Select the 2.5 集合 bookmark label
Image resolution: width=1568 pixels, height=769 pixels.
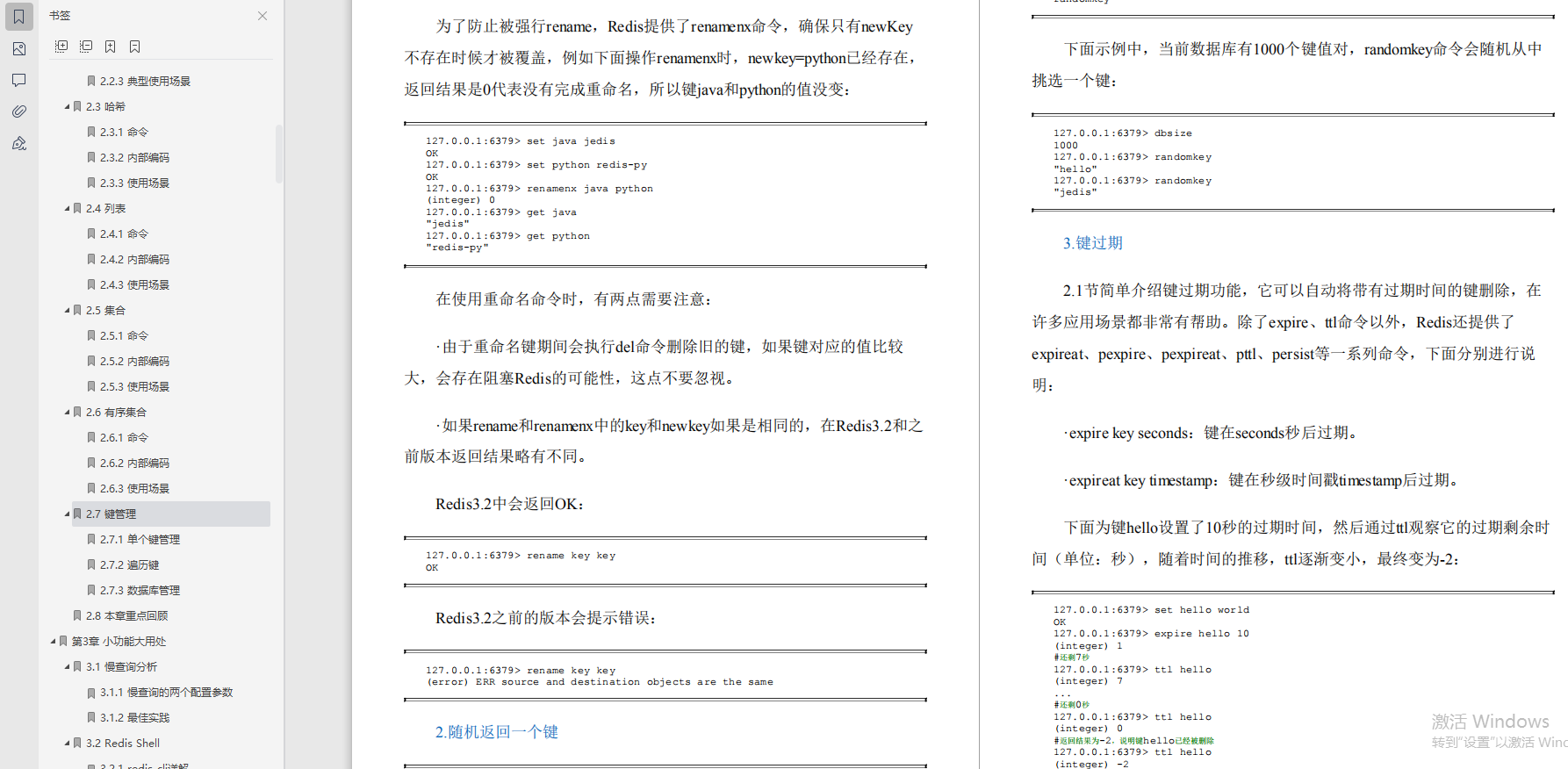pos(105,310)
